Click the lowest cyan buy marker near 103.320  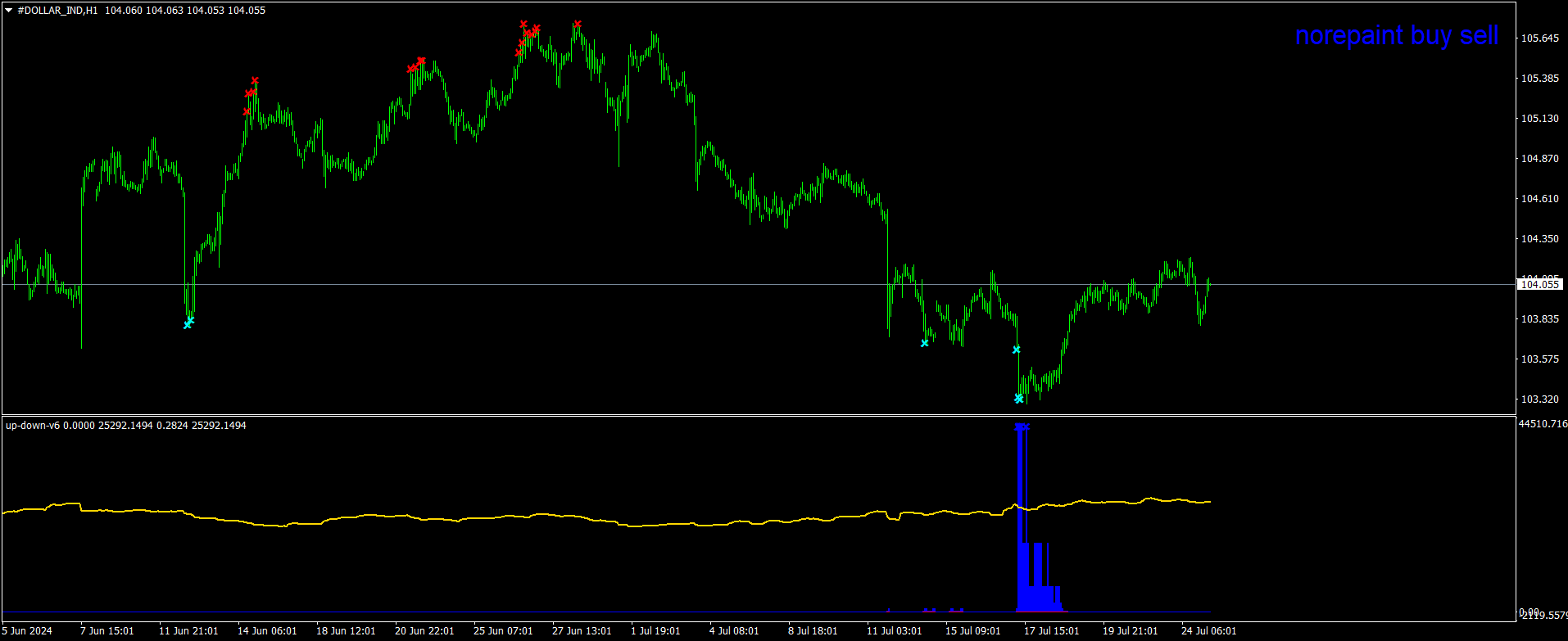click(x=1018, y=399)
